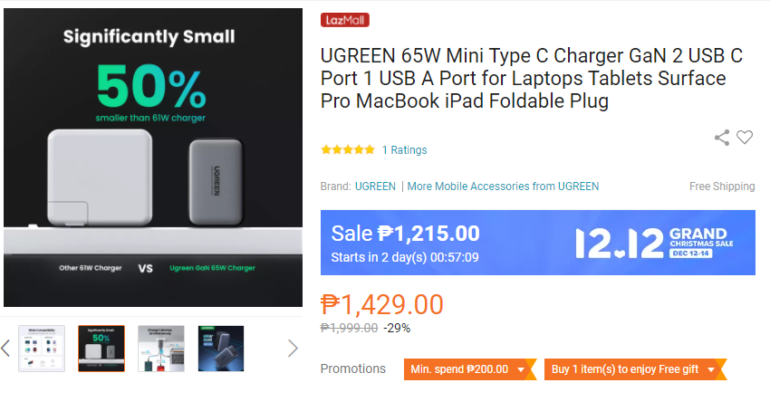Open More Mobile Accessories from UGREEN link
The height and width of the screenshot is (402, 770).
[x=503, y=186]
